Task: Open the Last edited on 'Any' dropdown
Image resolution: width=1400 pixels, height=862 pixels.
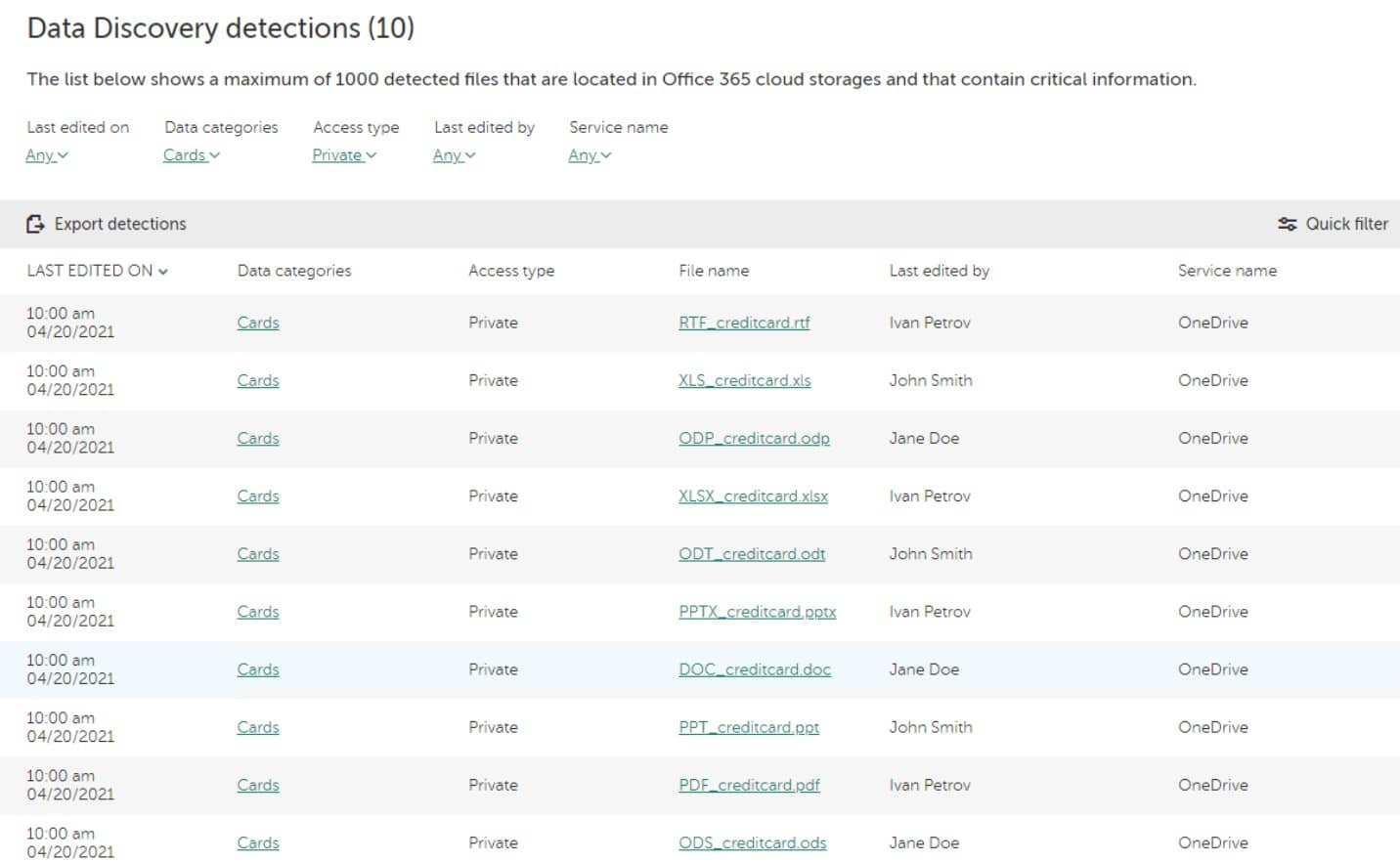Action: 46,154
